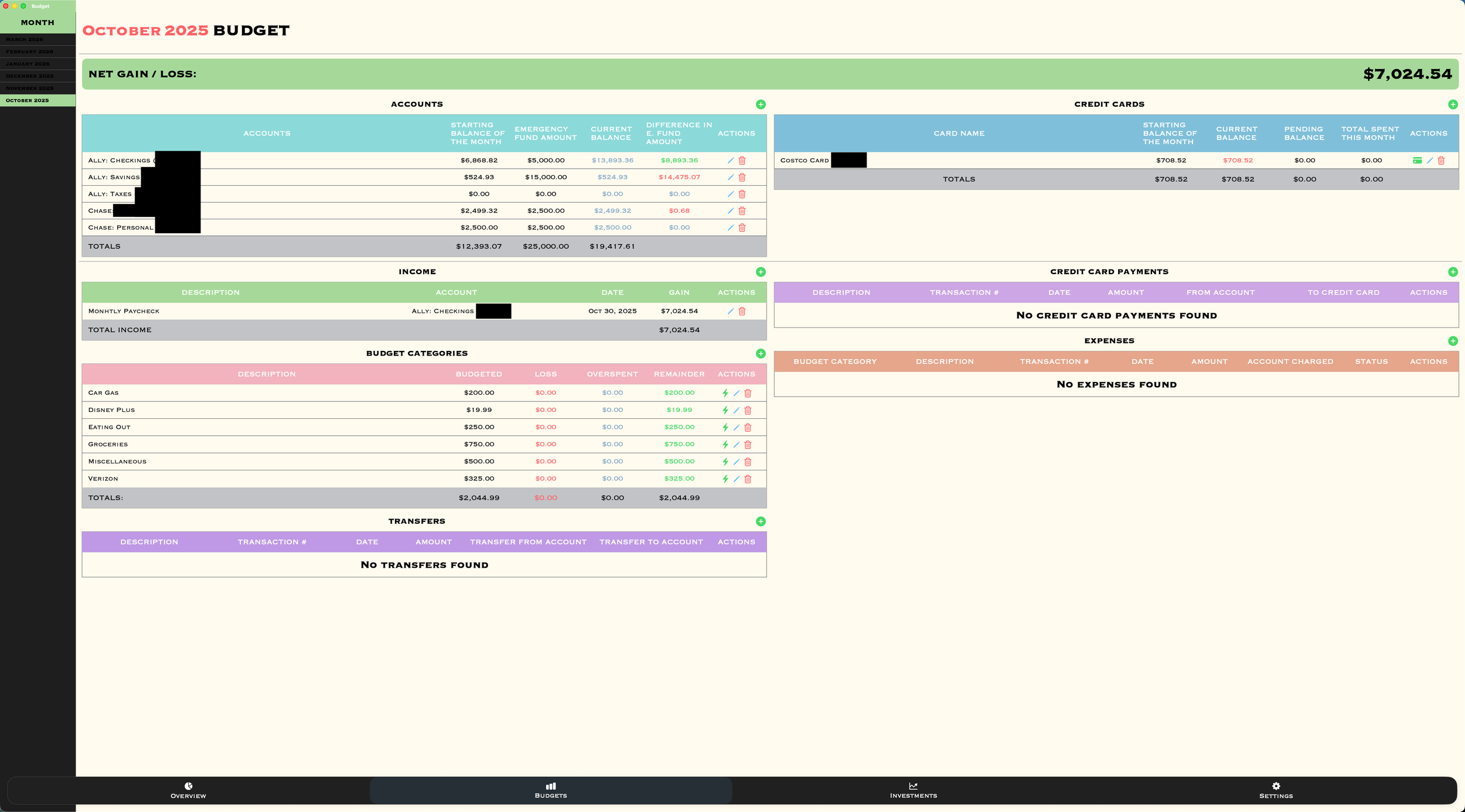Open the Overview tab

click(188, 790)
